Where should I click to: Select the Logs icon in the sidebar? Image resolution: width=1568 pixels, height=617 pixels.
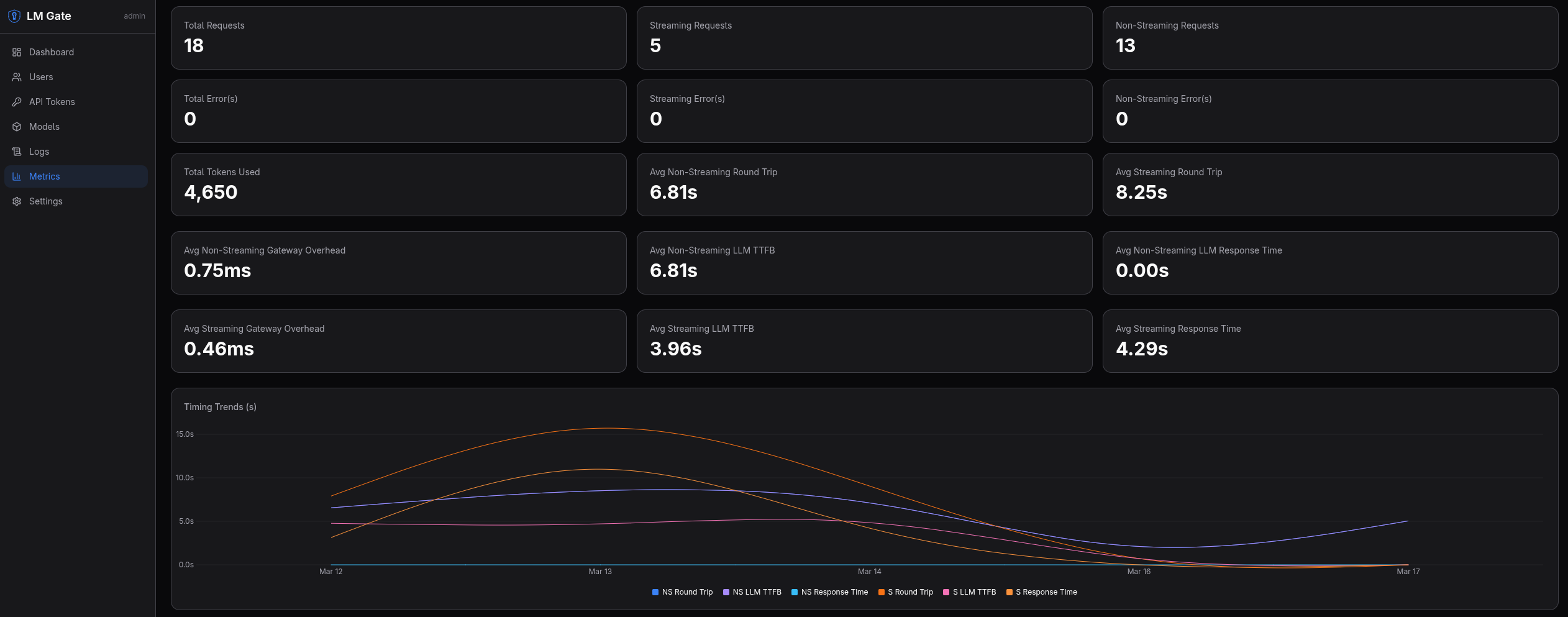[x=17, y=152]
